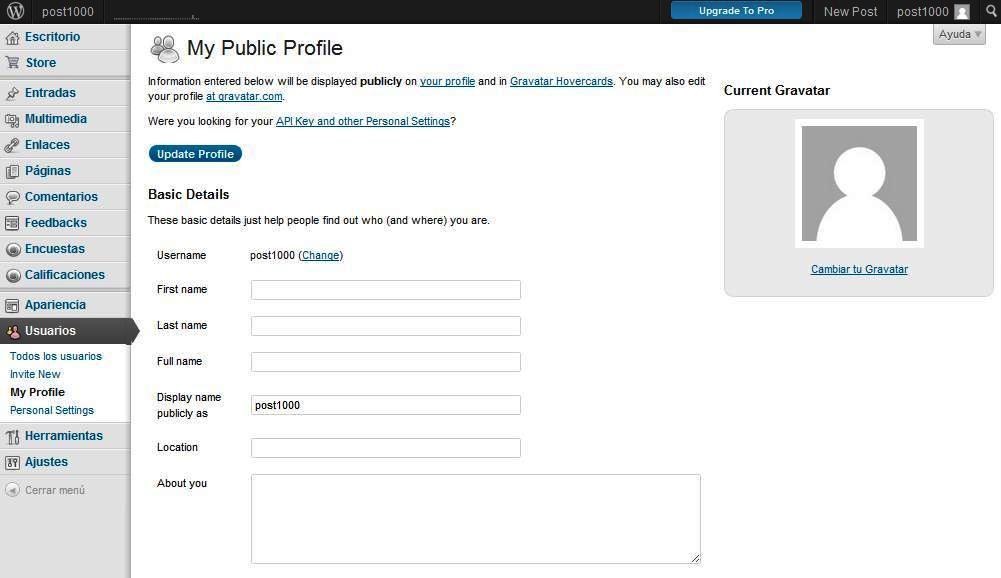Click the Multimedia icon in sidebar
1001x578 pixels.
pos(12,120)
